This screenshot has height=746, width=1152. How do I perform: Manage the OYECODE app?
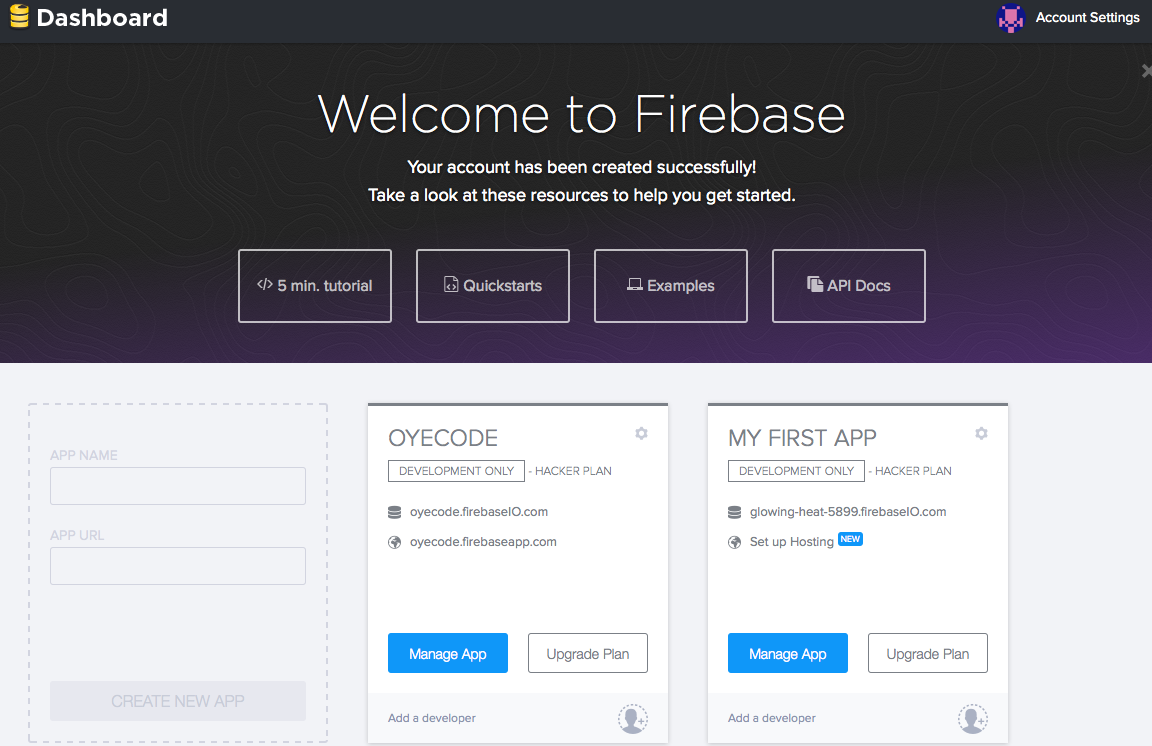coord(447,653)
